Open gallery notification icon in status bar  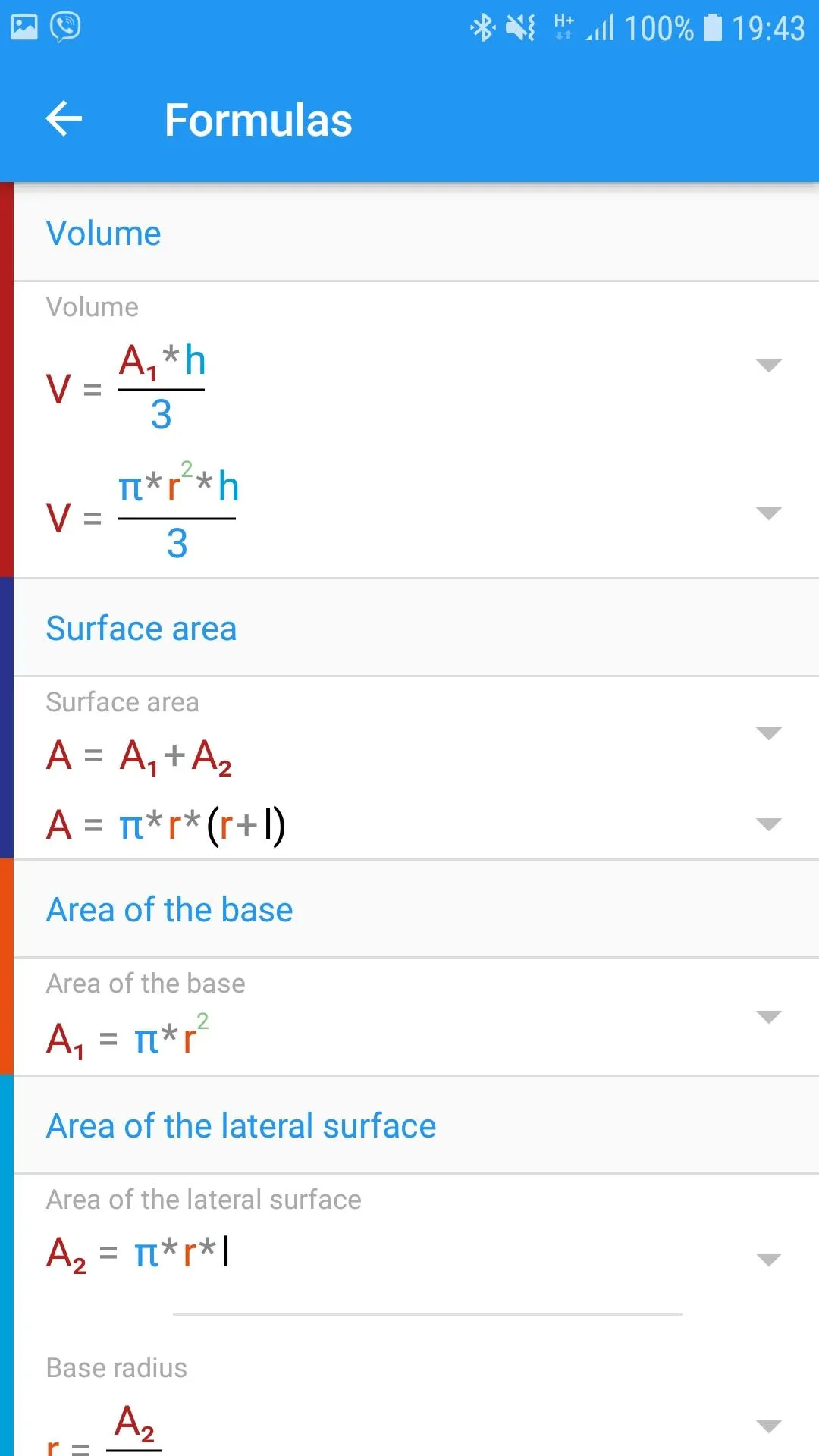24,28
